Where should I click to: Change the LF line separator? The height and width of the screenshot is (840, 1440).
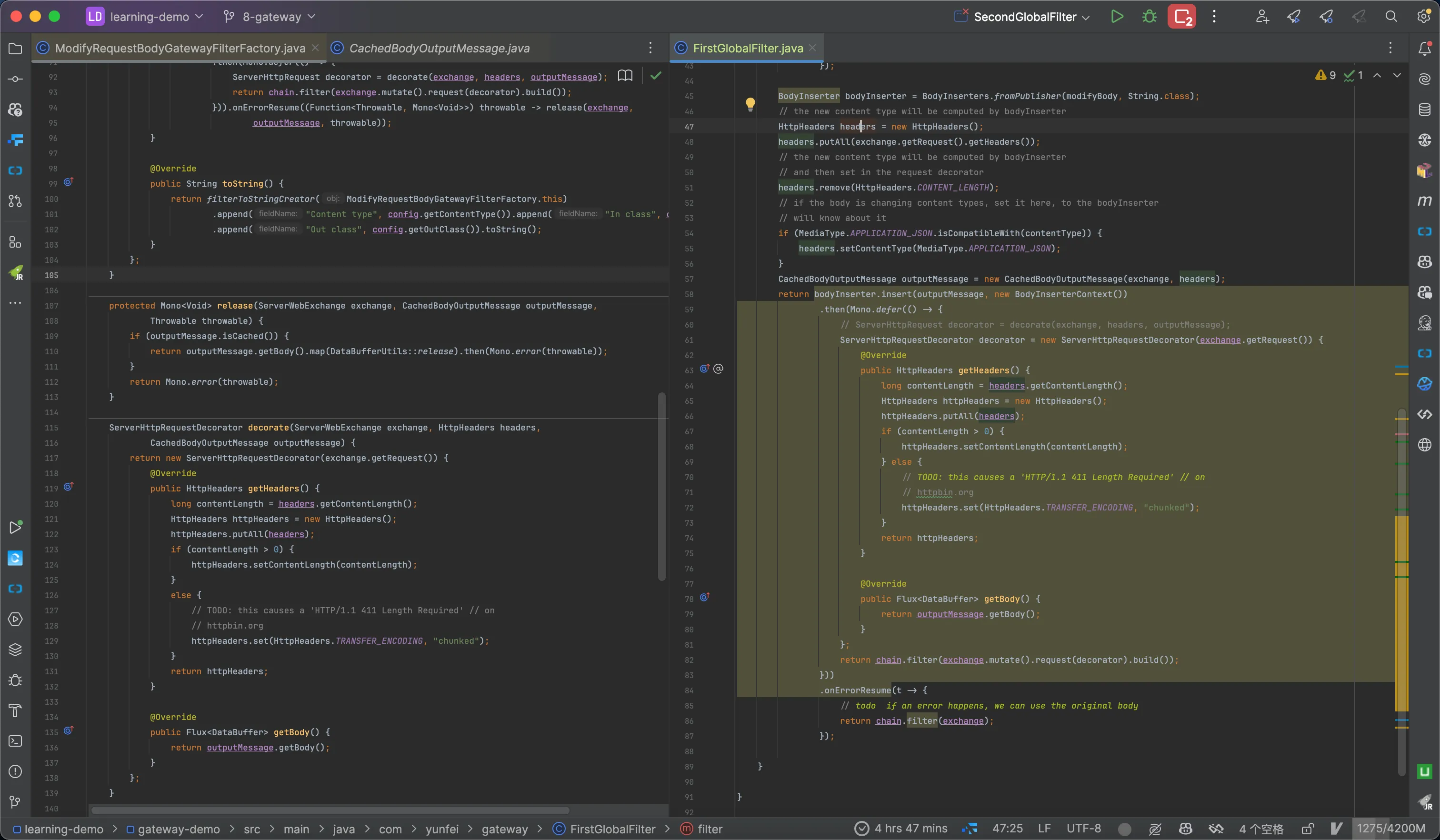coord(1044,829)
